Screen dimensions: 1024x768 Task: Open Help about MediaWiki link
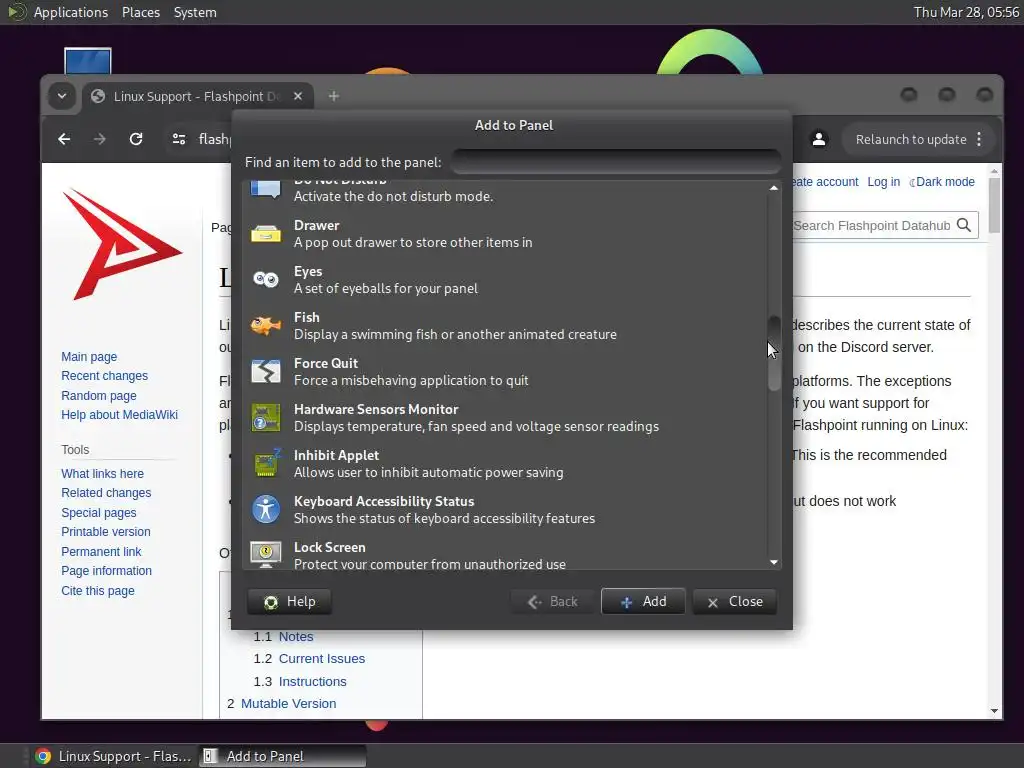[120, 415]
